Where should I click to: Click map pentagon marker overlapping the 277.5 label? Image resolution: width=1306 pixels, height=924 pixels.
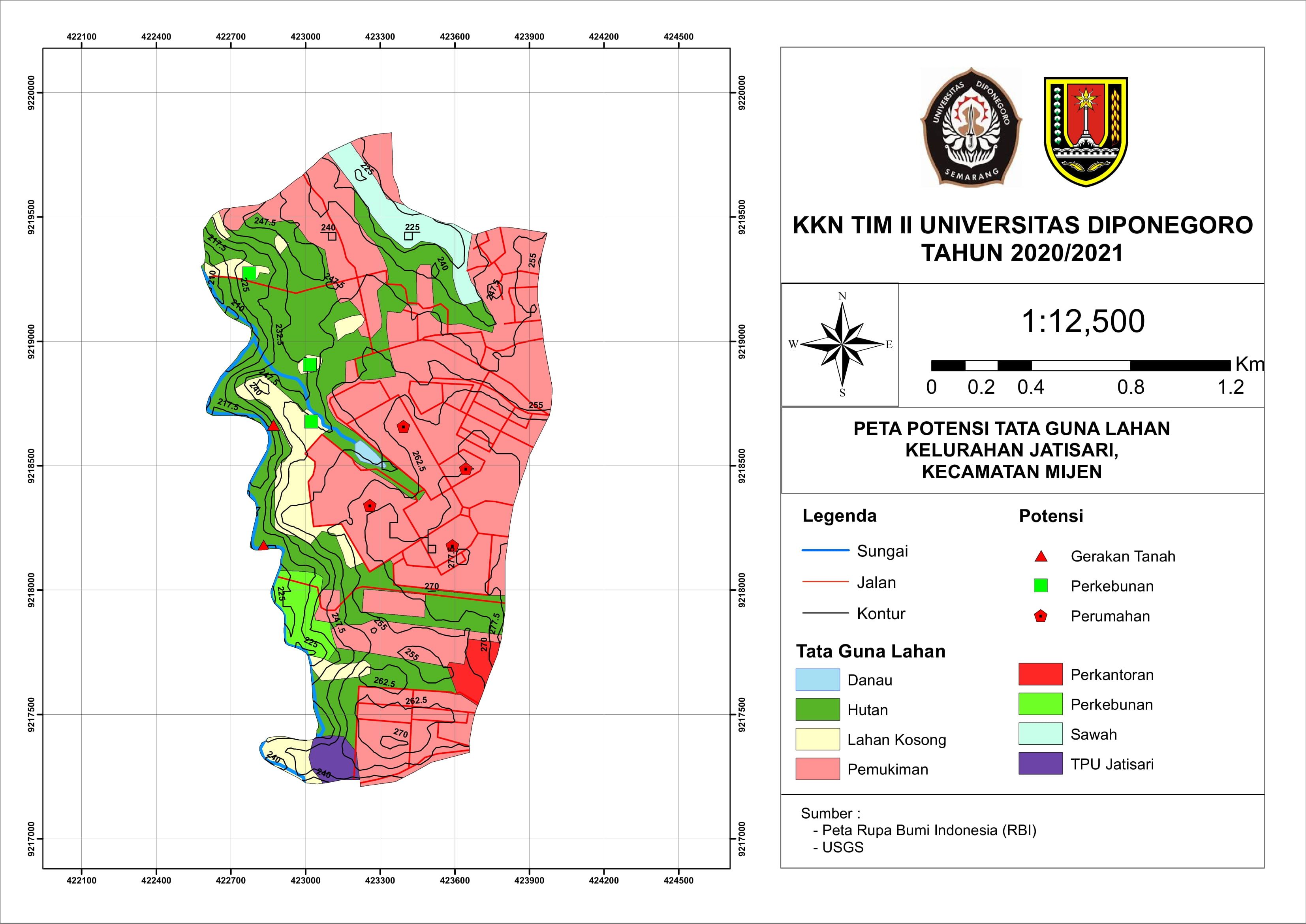[x=453, y=546]
